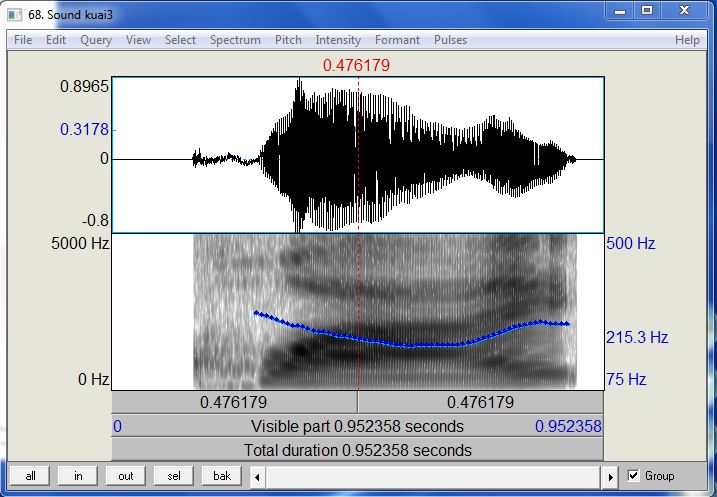717x497 pixels.
Task: Click the 'out' zoom button
Action: [126, 476]
